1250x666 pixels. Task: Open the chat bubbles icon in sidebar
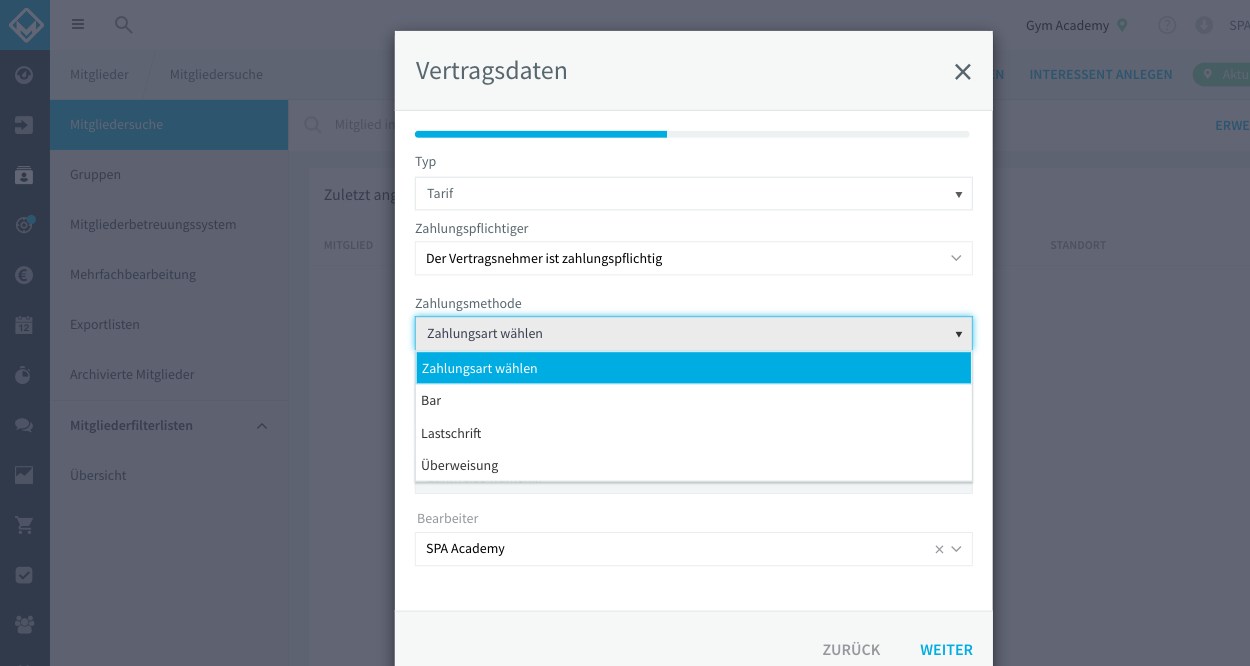point(24,425)
